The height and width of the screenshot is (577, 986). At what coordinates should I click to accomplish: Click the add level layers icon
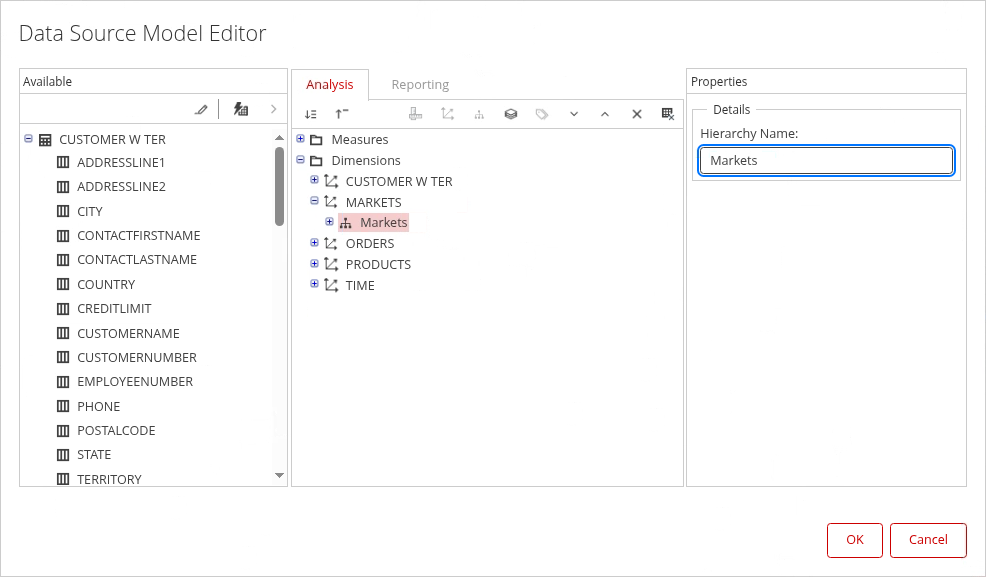(510, 114)
